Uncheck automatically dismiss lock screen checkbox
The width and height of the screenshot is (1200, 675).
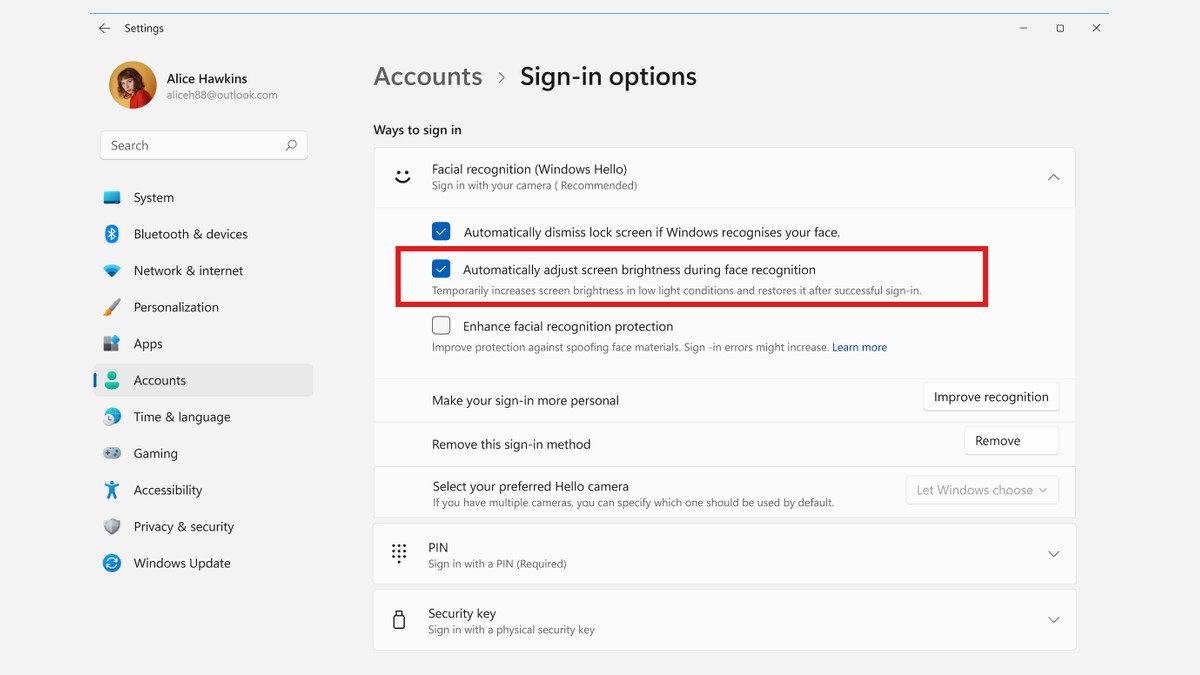coord(441,231)
